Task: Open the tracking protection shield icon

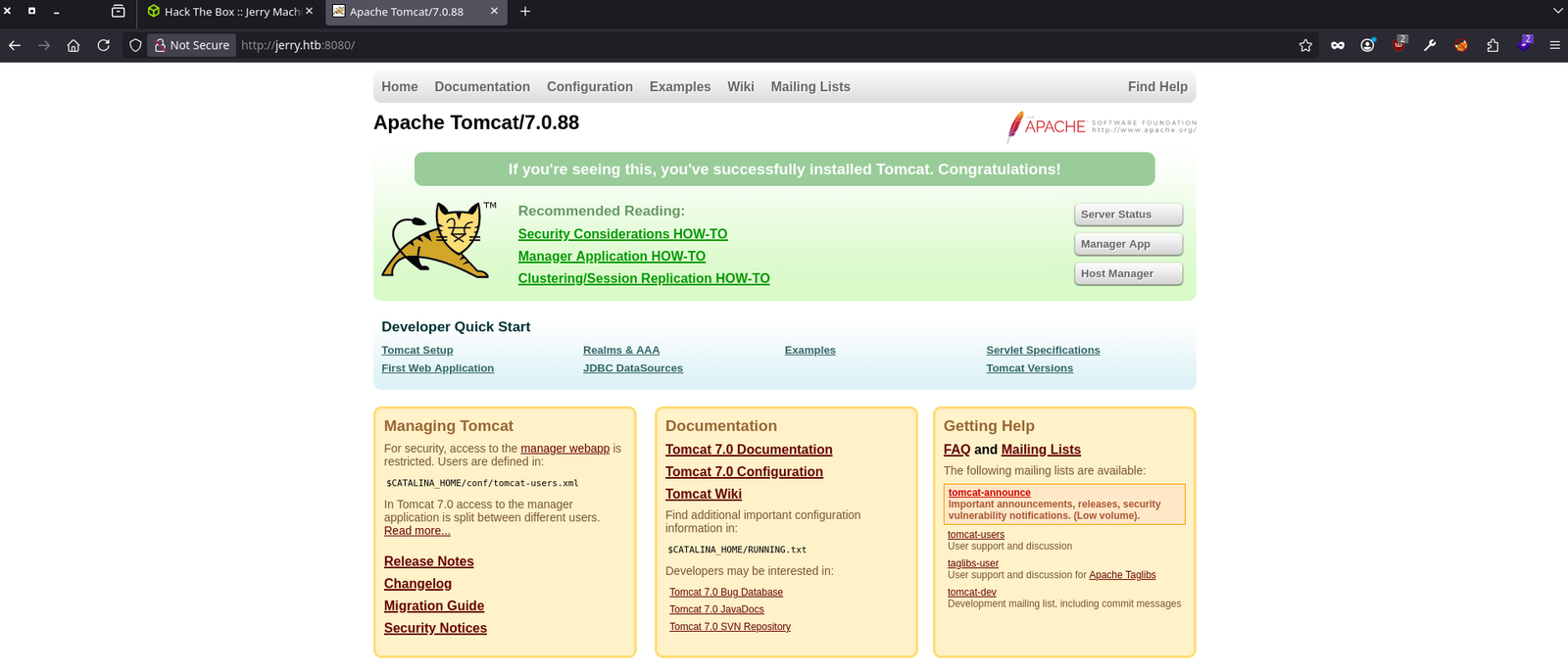Action: pos(135,45)
